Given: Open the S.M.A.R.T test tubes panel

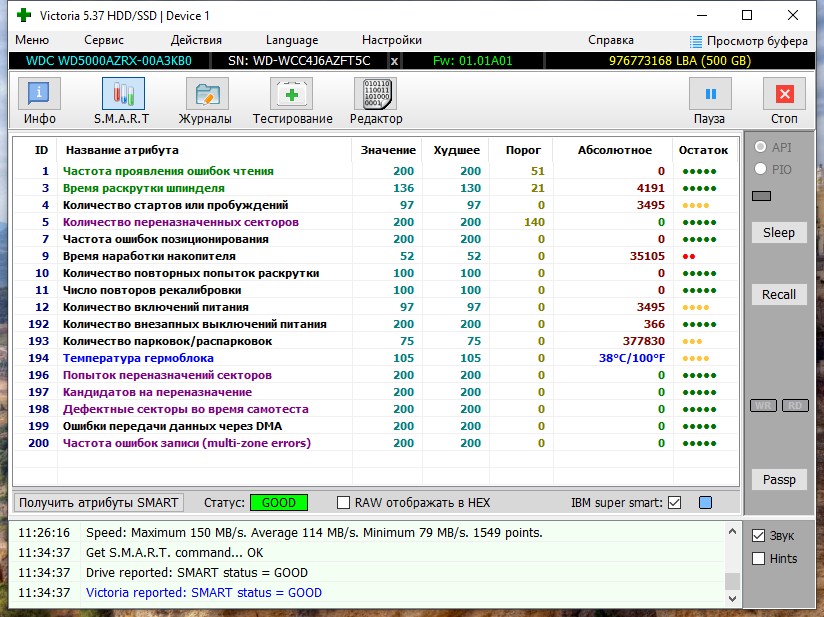Looking at the screenshot, I should [x=123, y=94].
